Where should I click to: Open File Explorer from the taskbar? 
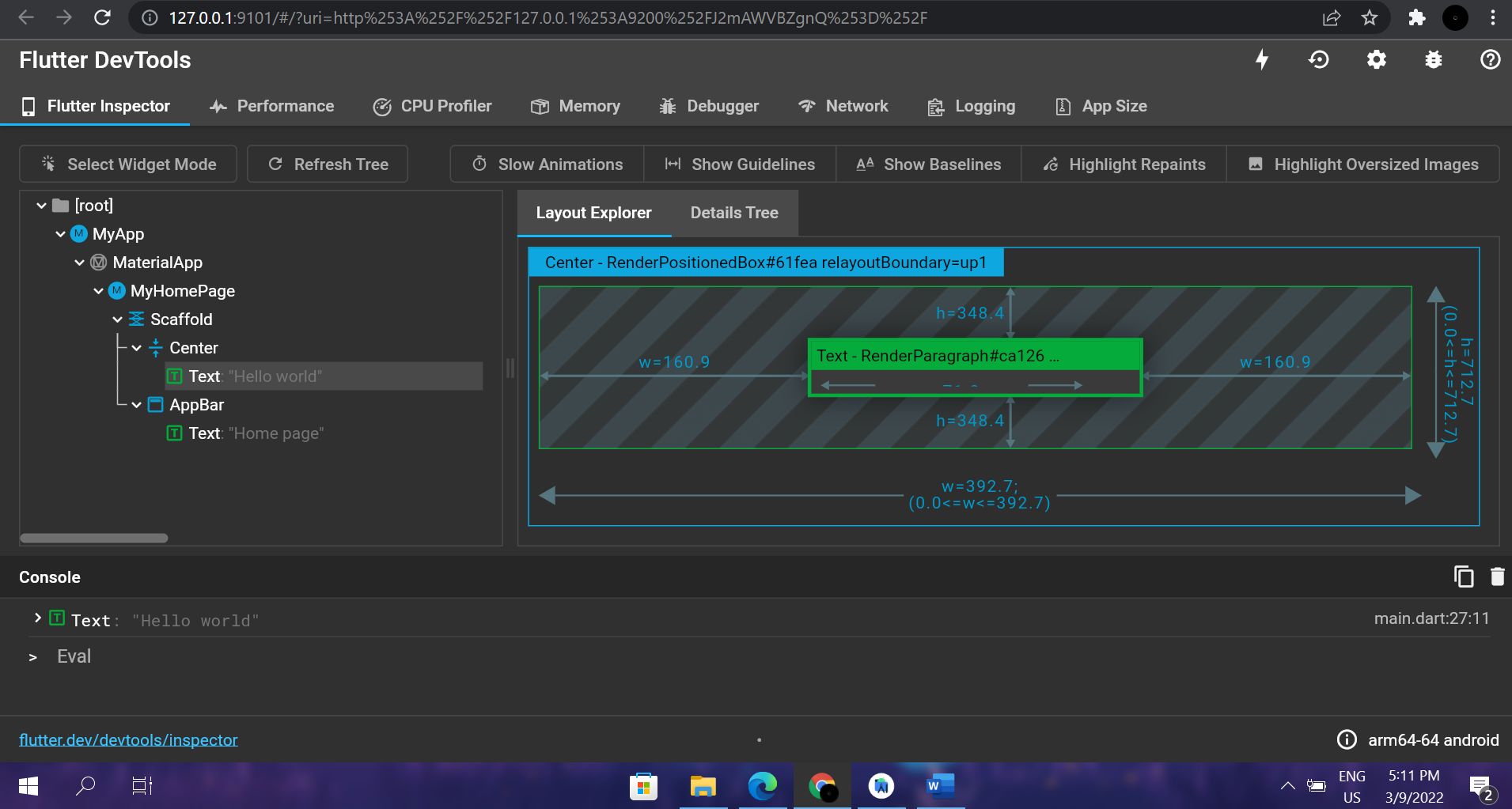[703, 785]
